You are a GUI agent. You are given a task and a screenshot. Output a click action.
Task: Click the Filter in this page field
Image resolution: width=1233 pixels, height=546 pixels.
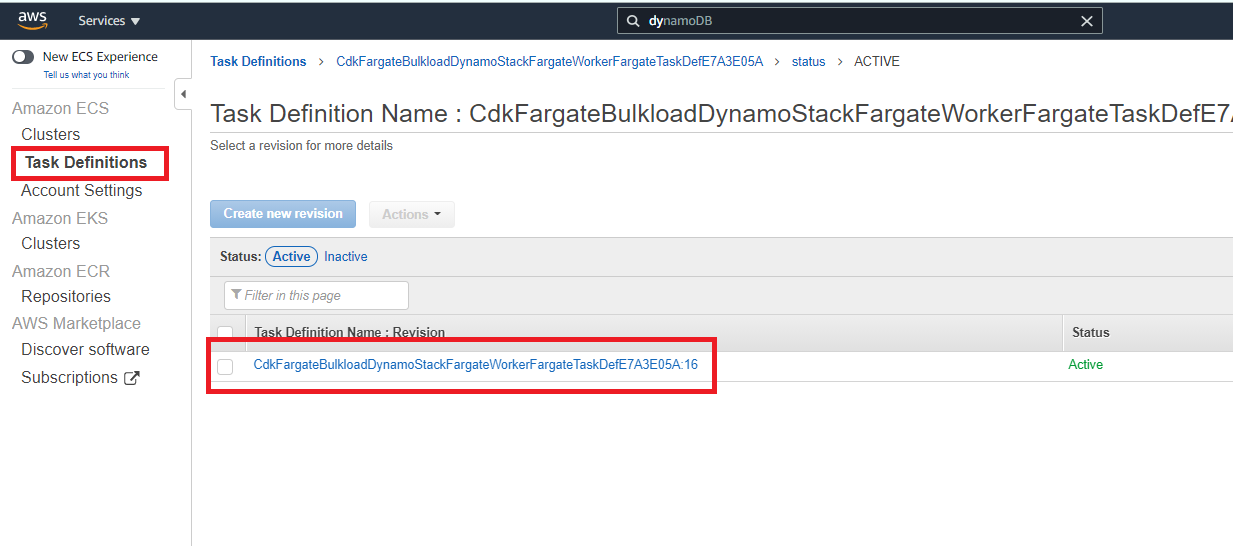pos(316,295)
